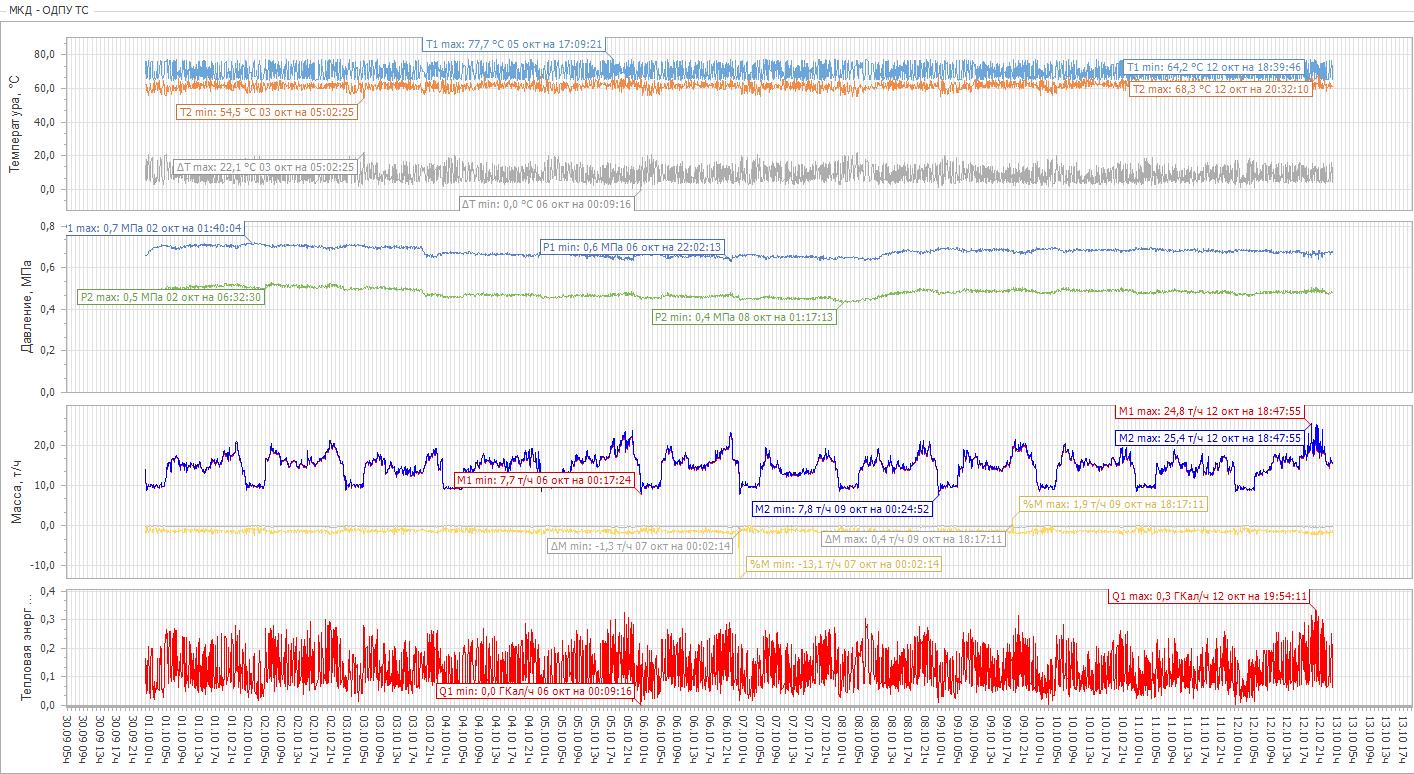Click the M2 max 25,4 т/ч label
Screen dimensions: 1414x774
(1210, 438)
